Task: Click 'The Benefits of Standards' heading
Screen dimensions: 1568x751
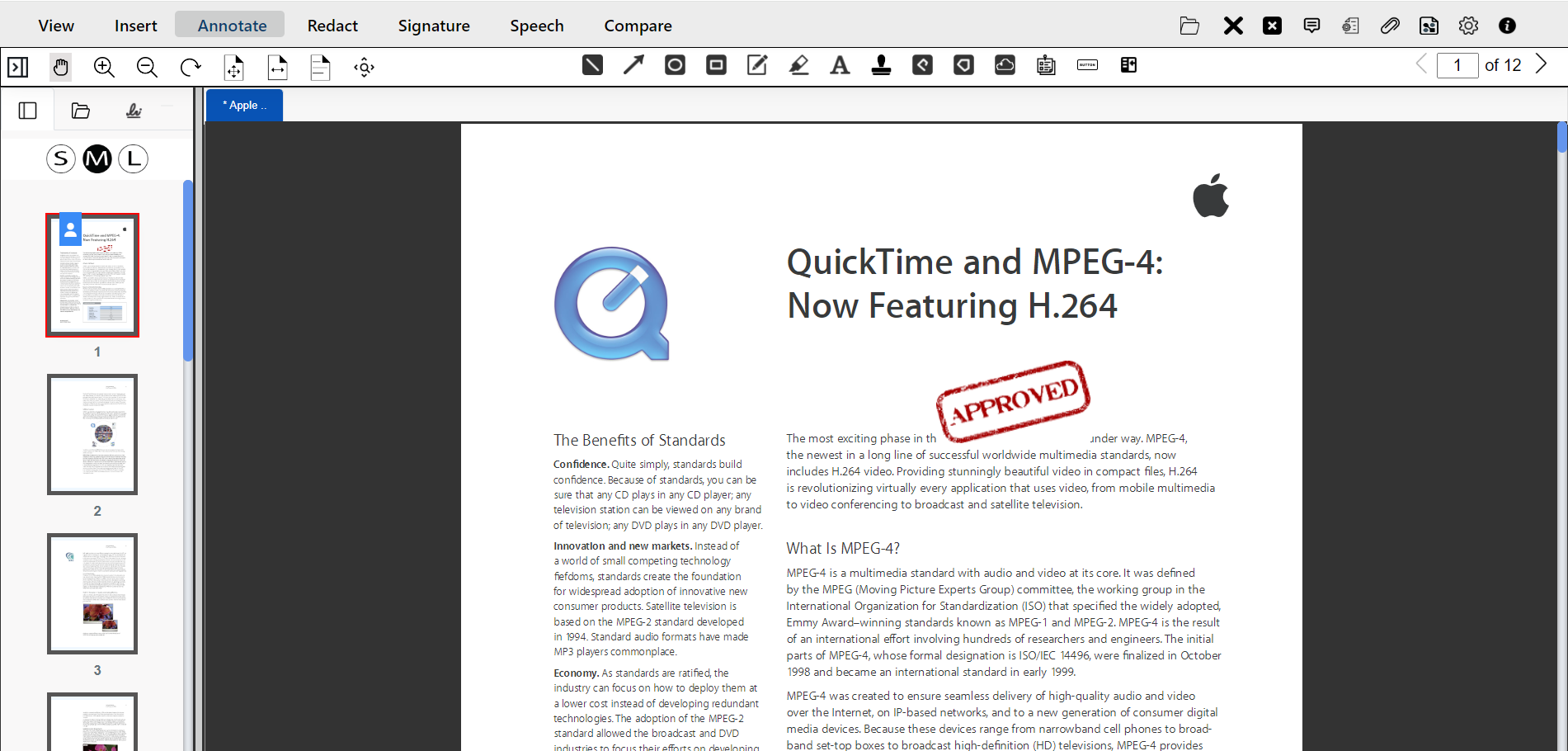Action: [x=639, y=440]
